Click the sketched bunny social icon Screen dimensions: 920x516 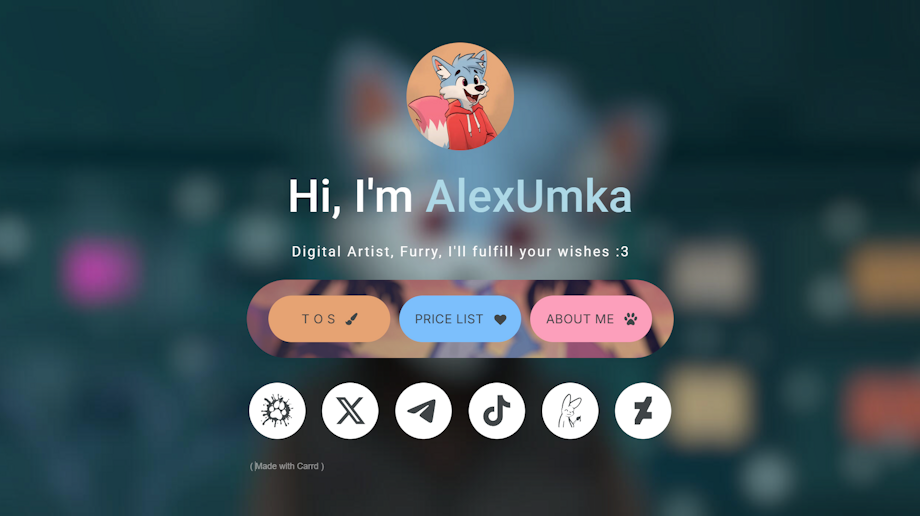[570, 411]
